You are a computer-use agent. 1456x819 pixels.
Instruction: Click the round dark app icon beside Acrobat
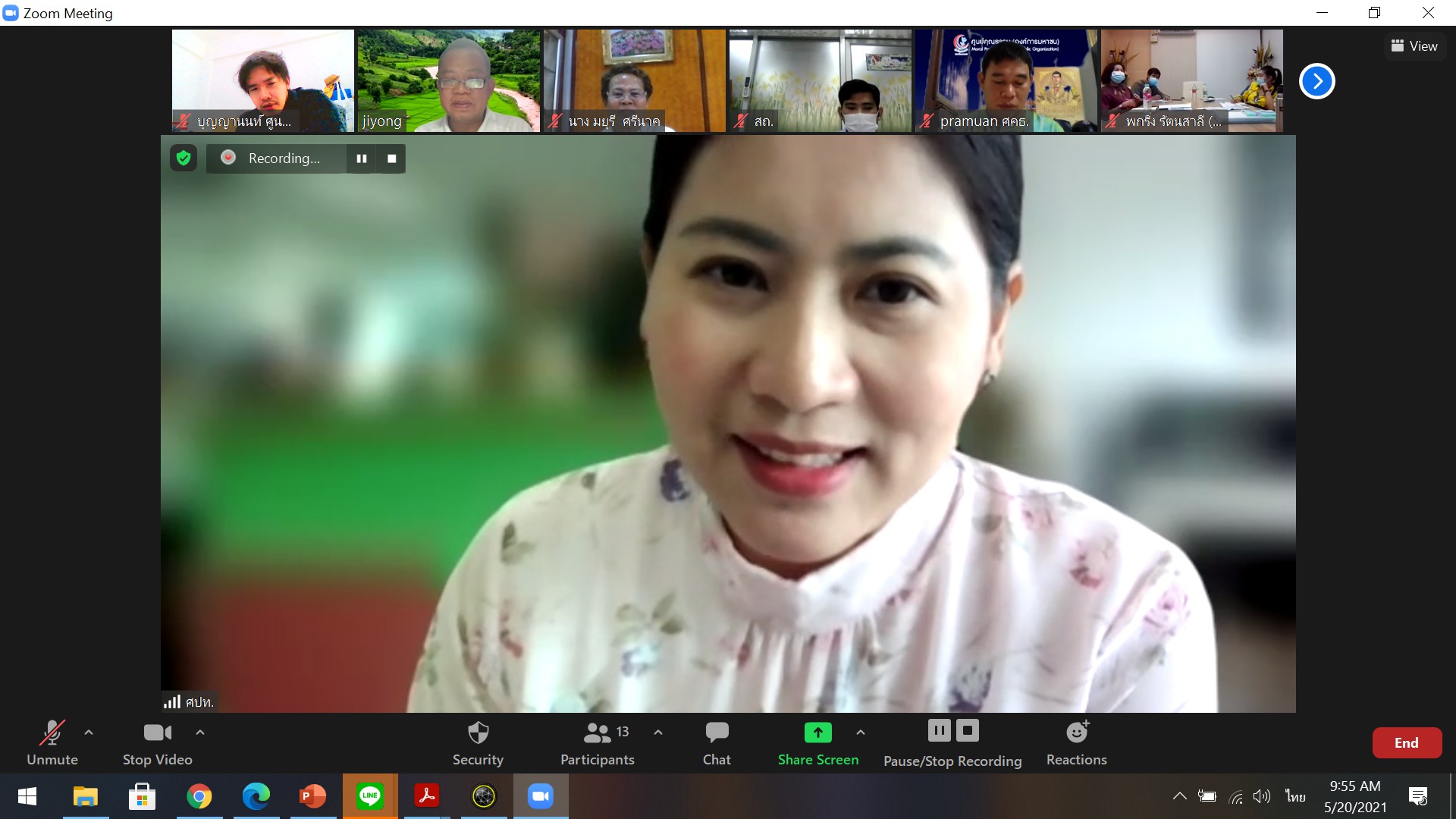coord(484,796)
